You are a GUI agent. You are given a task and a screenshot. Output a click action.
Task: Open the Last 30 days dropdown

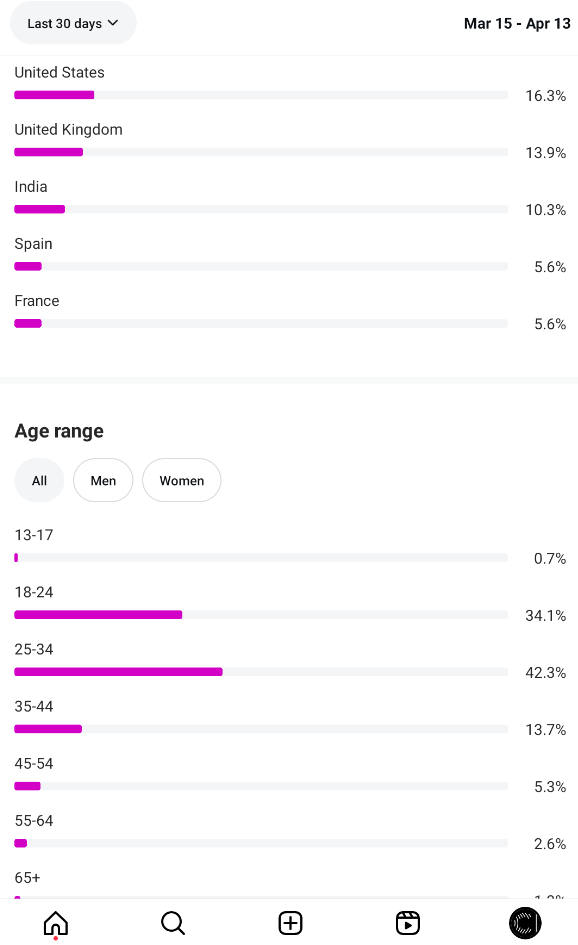point(73,23)
